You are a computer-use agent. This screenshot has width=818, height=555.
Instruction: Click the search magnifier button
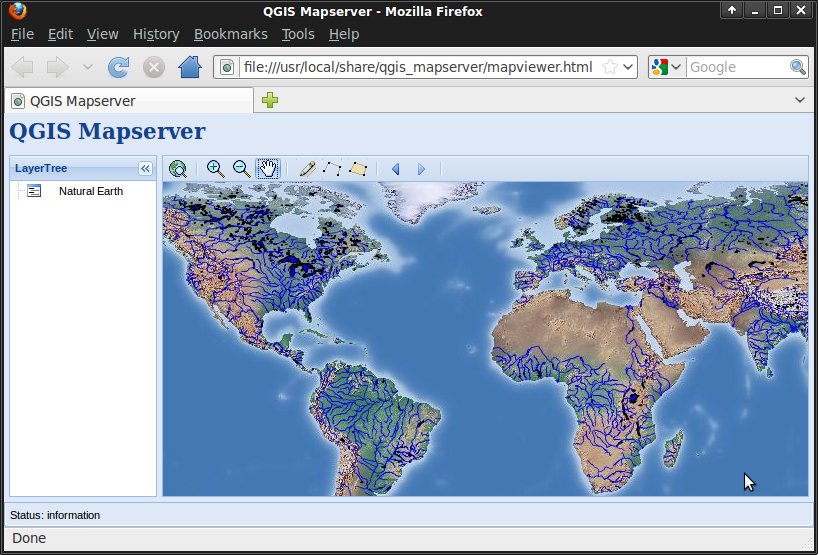pyautogui.click(x=798, y=67)
